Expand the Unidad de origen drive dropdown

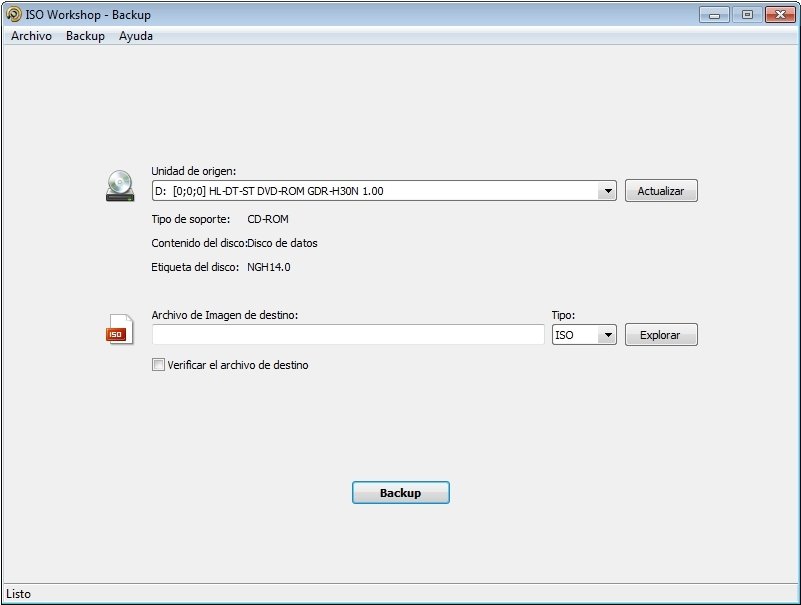click(x=608, y=191)
